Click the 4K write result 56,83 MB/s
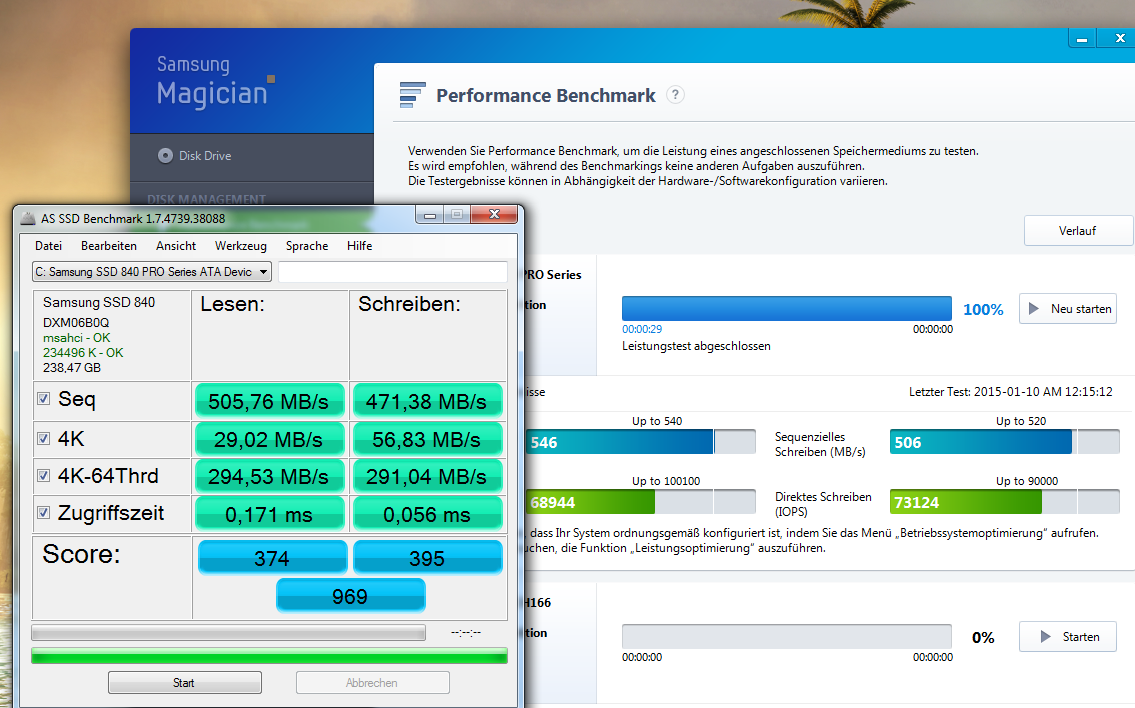Viewport: 1135px width, 708px height. tap(427, 439)
